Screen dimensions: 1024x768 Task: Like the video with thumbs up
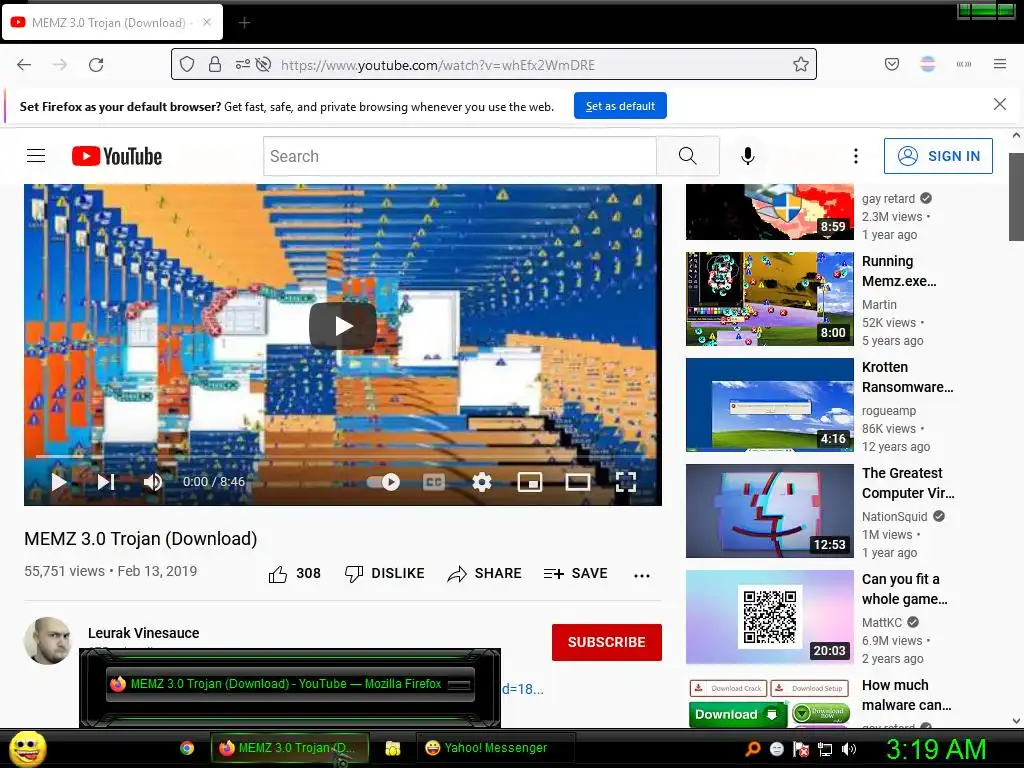tap(278, 574)
